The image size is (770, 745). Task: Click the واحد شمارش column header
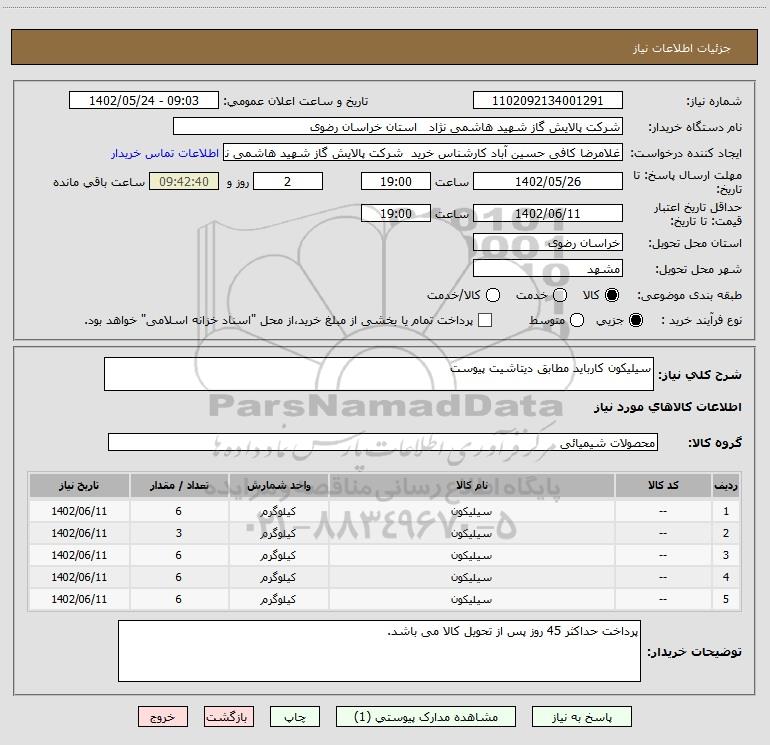tap(278, 486)
